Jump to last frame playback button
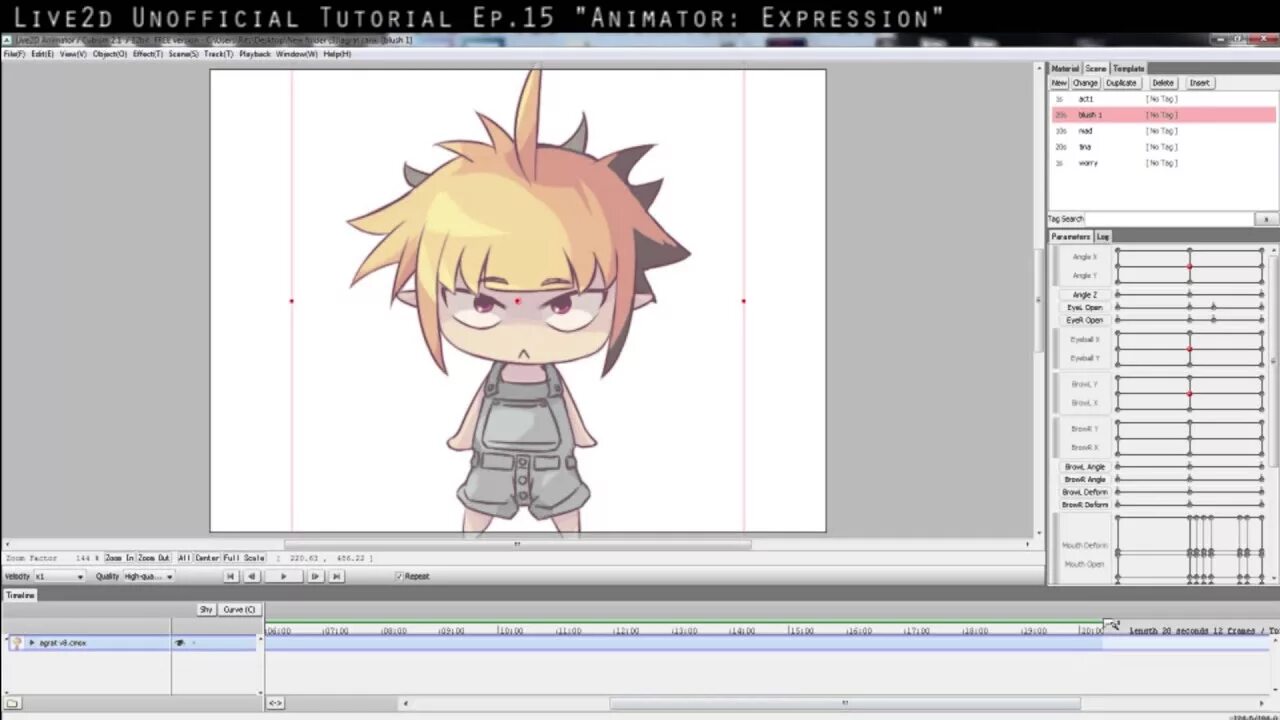 coord(337,576)
